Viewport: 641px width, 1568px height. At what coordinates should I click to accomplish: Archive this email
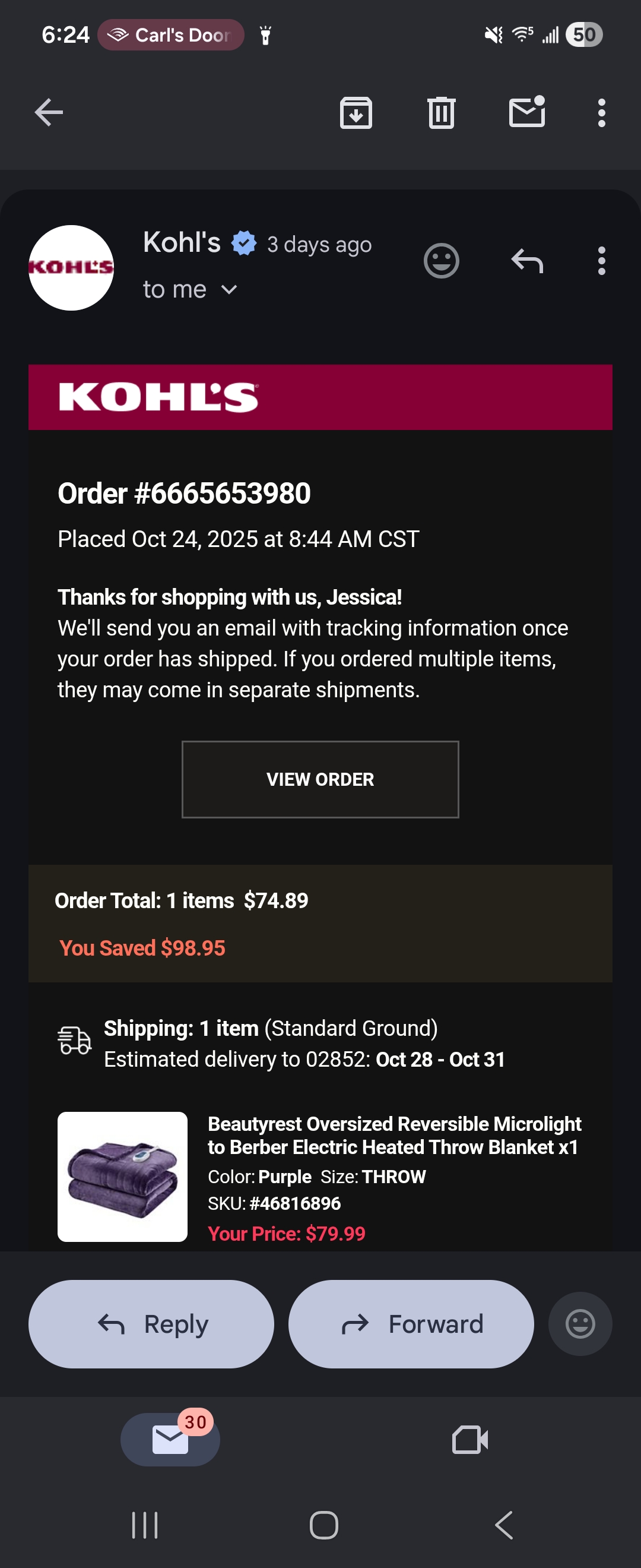click(x=356, y=113)
